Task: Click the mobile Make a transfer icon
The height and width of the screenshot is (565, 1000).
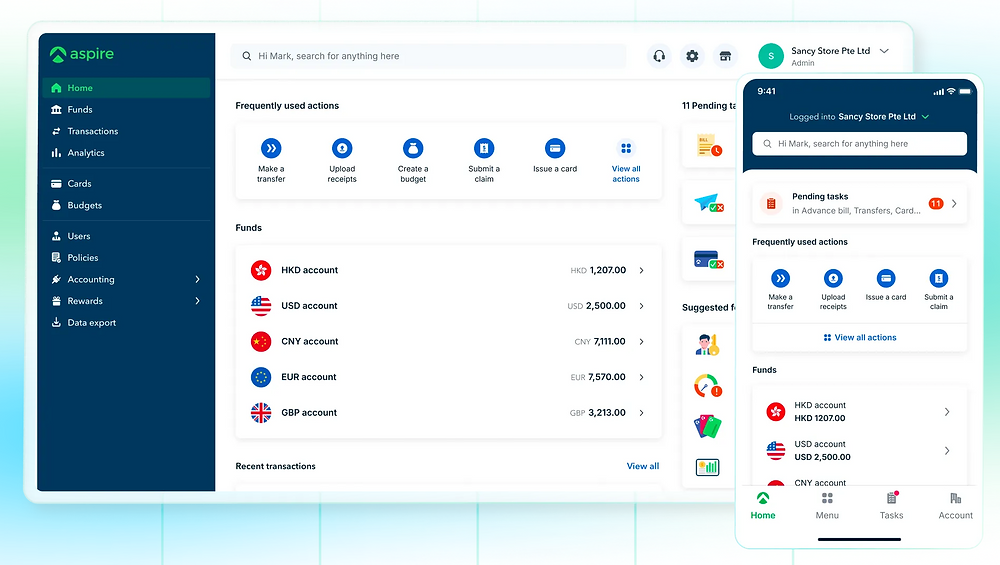Action: (x=781, y=279)
